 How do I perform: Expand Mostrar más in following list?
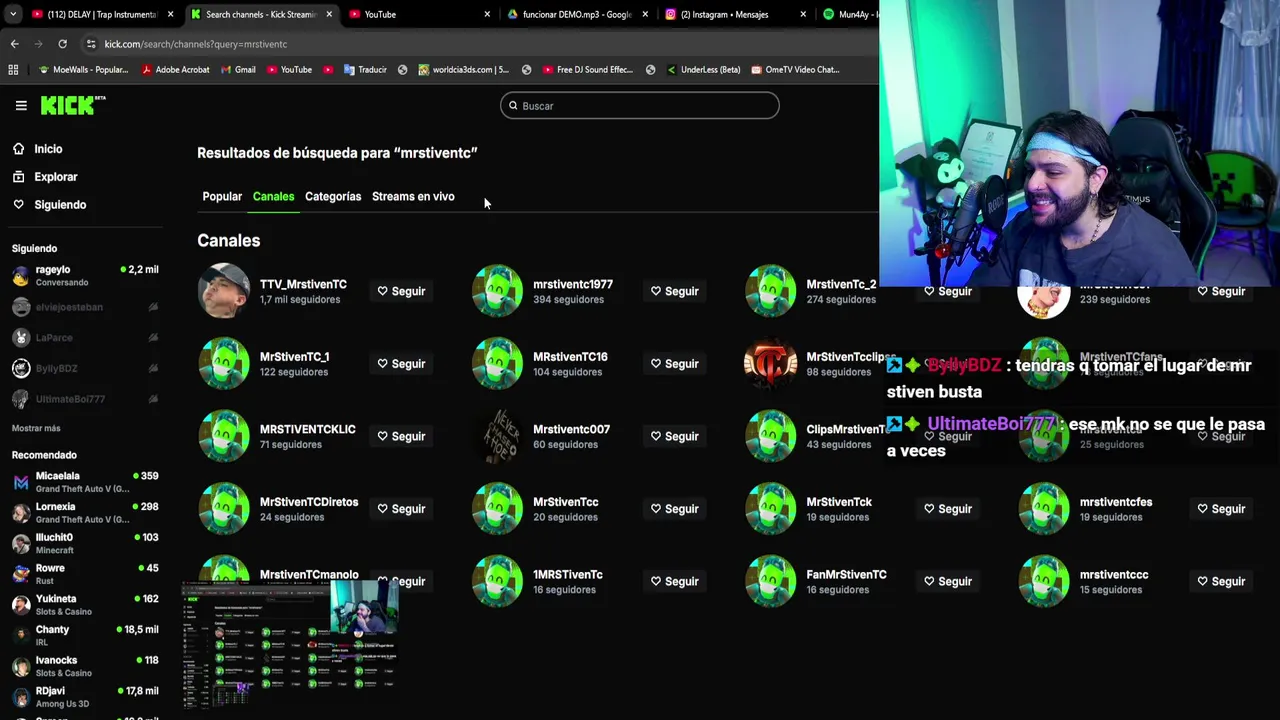click(36, 428)
